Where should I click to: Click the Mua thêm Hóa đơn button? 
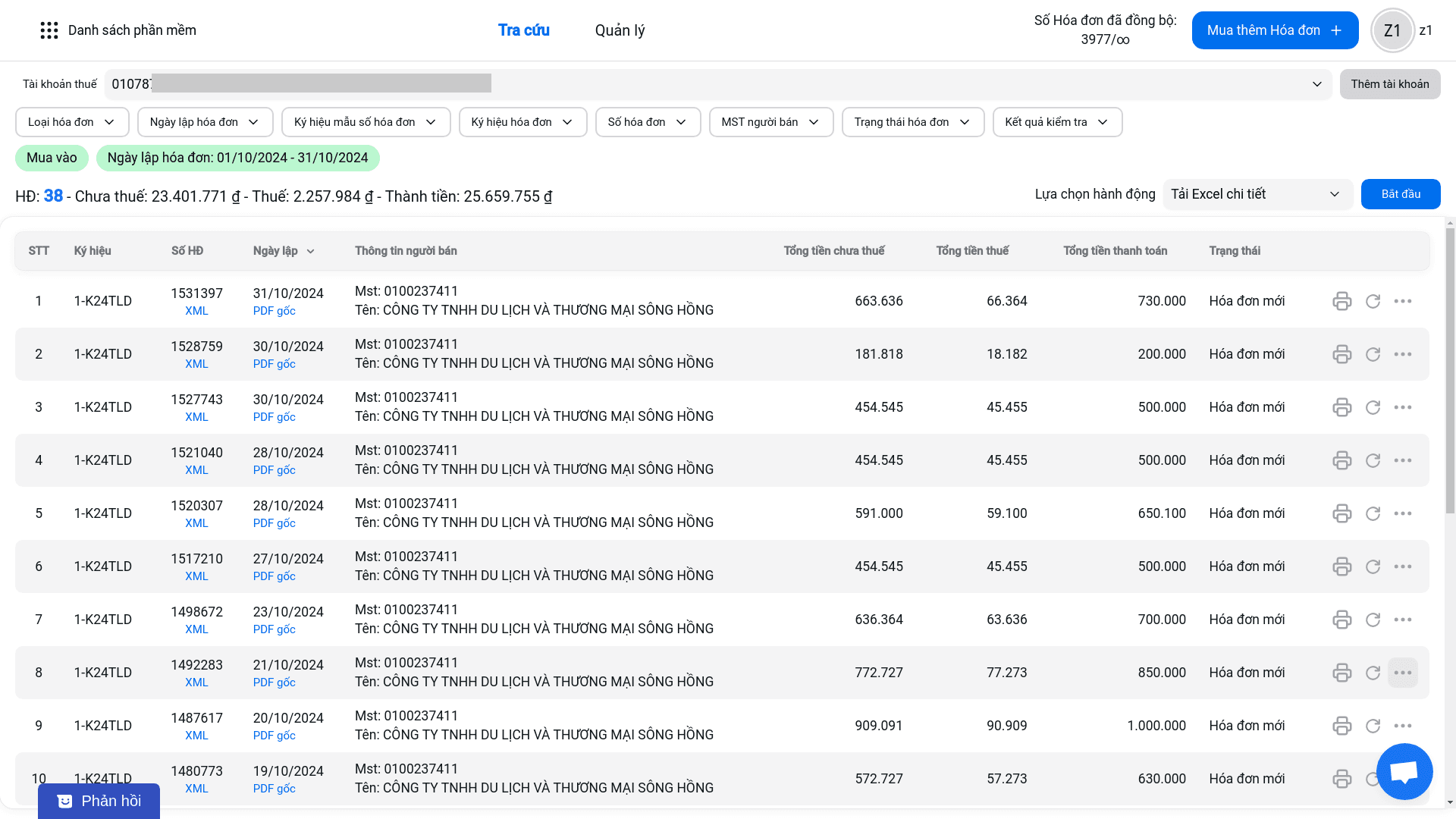[1275, 30]
